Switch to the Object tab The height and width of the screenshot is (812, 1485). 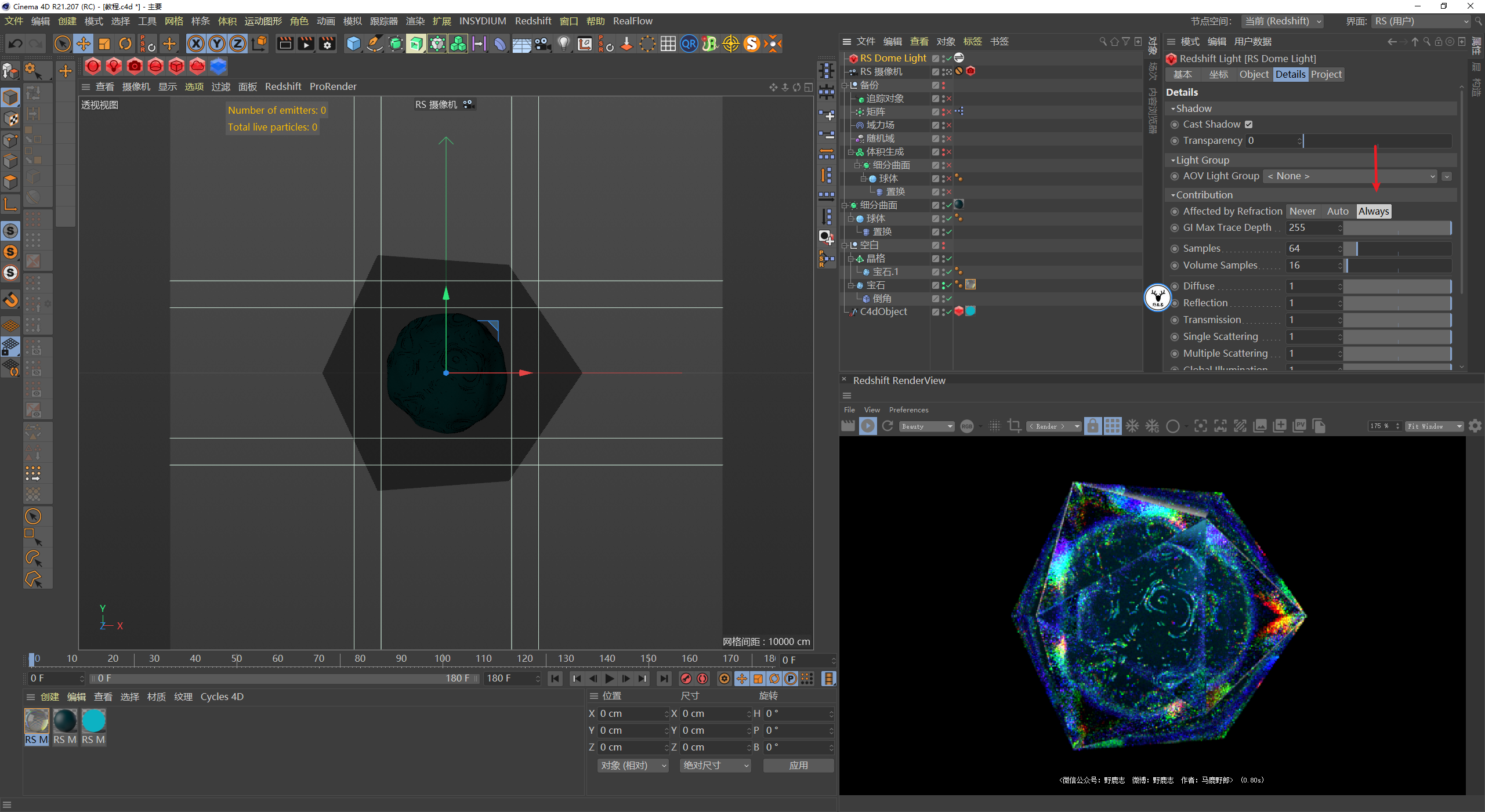click(x=1254, y=74)
